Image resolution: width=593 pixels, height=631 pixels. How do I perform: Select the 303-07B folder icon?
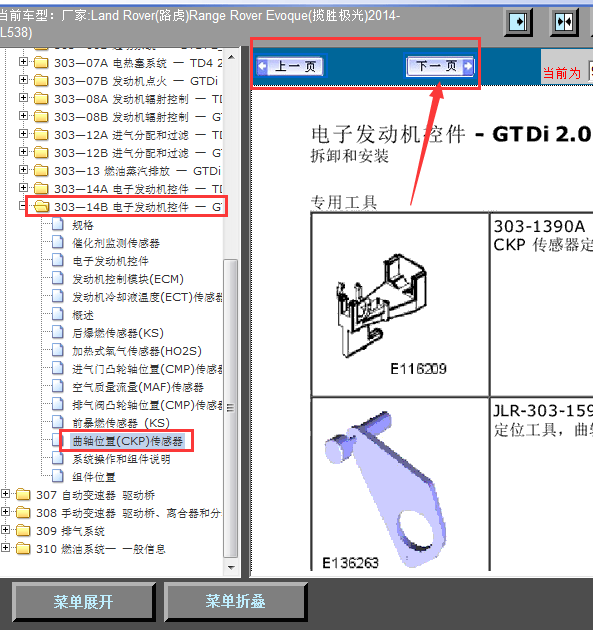coord(41,81)
